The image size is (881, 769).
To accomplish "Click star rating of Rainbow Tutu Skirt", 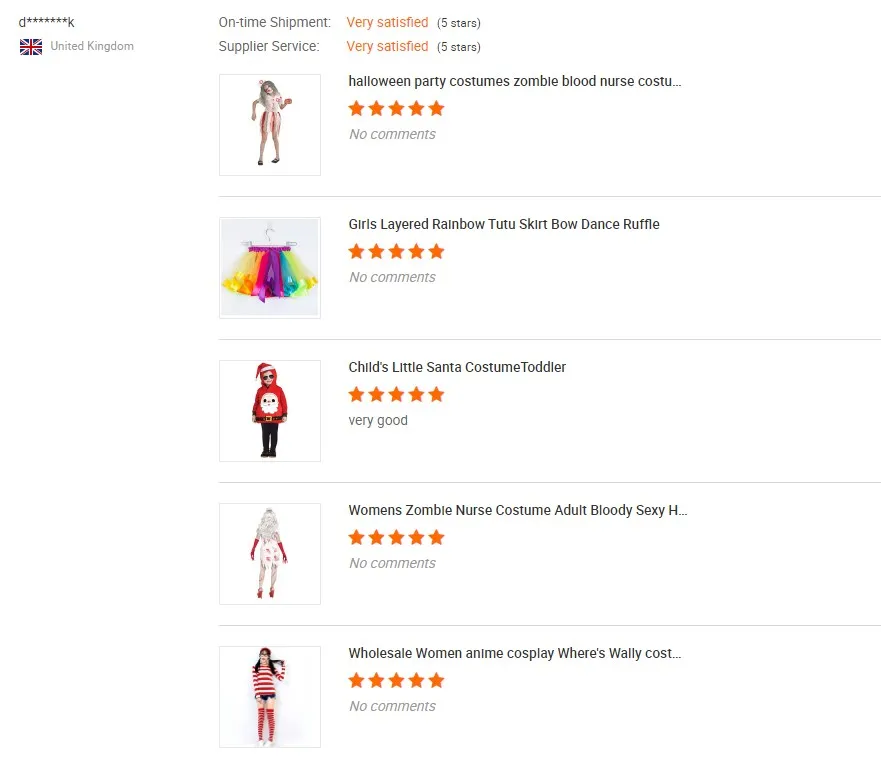I will tap(396, 251).
